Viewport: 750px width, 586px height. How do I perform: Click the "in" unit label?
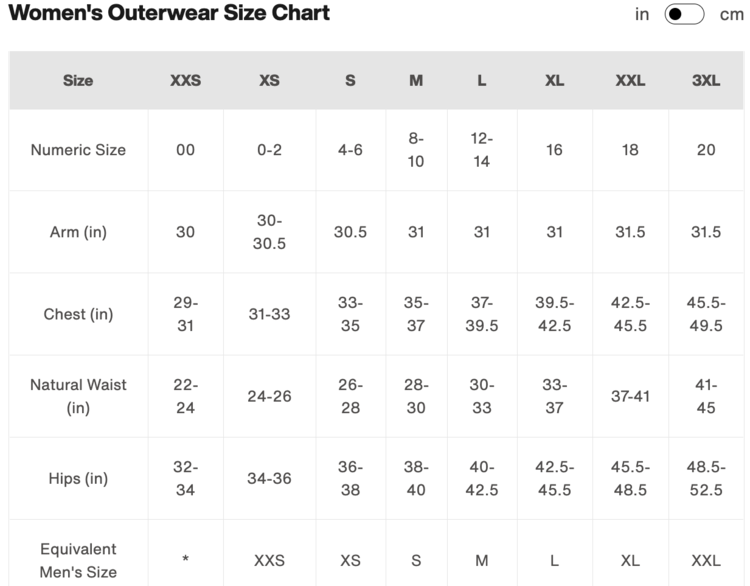point(642,15)
